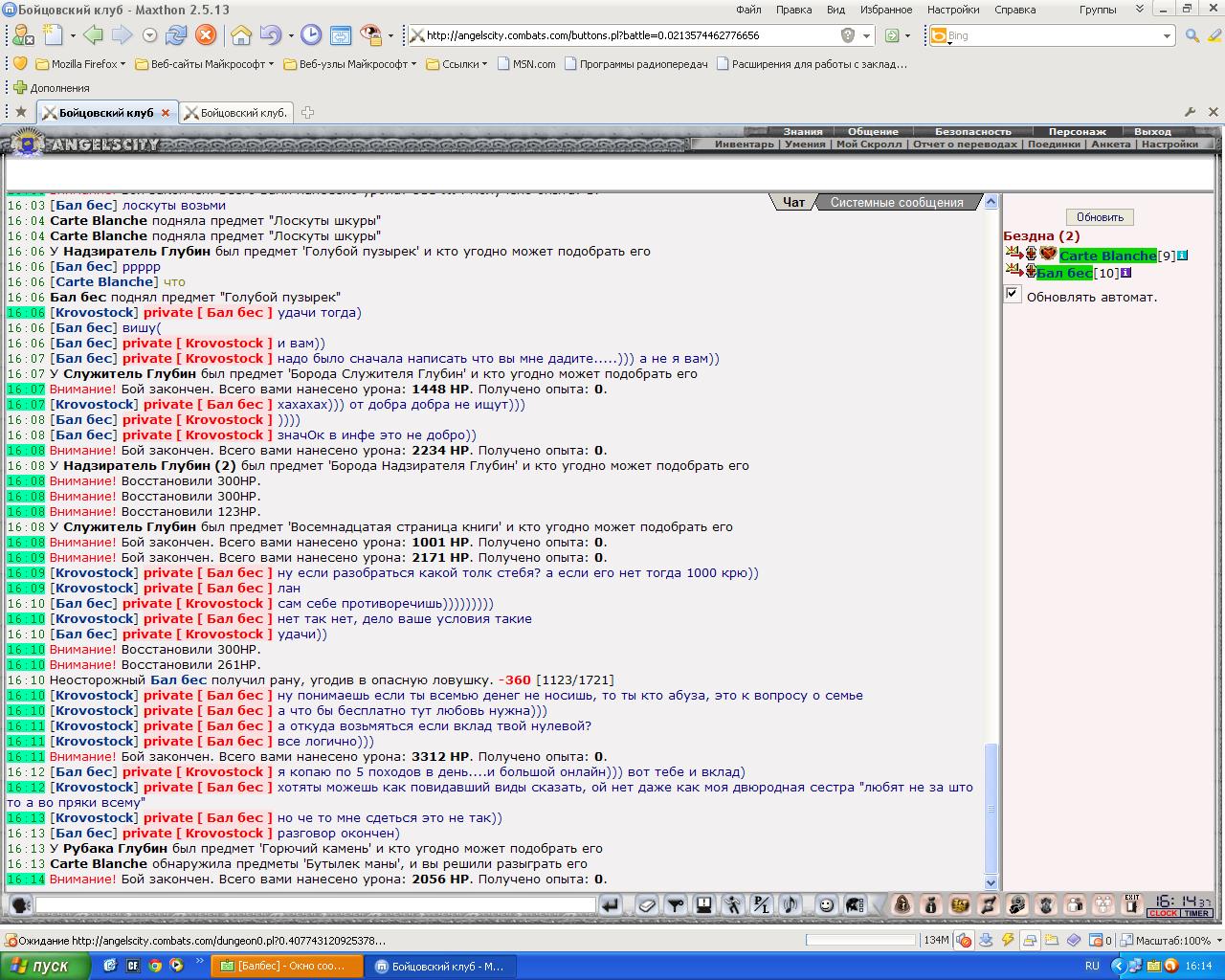Send the chat message with the arrow button
The height and width of the screenshot is (980, 1225).
tap(610, 904)
